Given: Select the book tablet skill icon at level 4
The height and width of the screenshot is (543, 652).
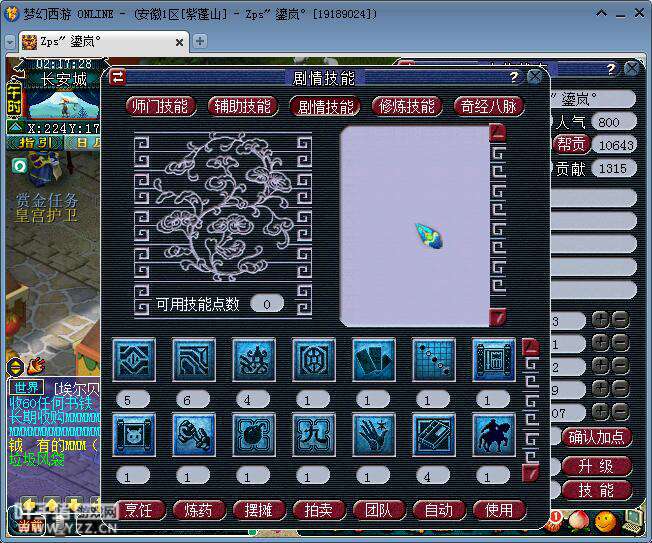Looking at the screenshot, I should click(x=433, y=435).
